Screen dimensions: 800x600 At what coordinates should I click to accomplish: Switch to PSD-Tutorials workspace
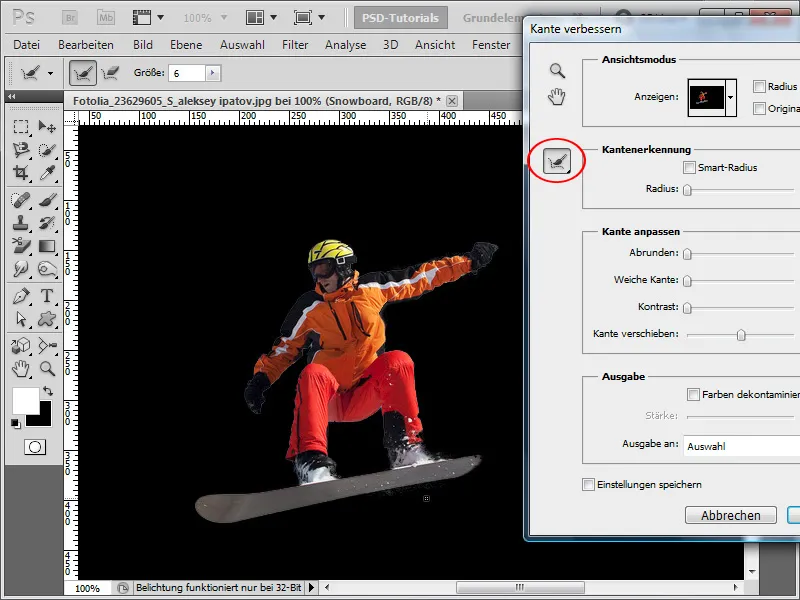pyautogui.click(x=401, y=18)
